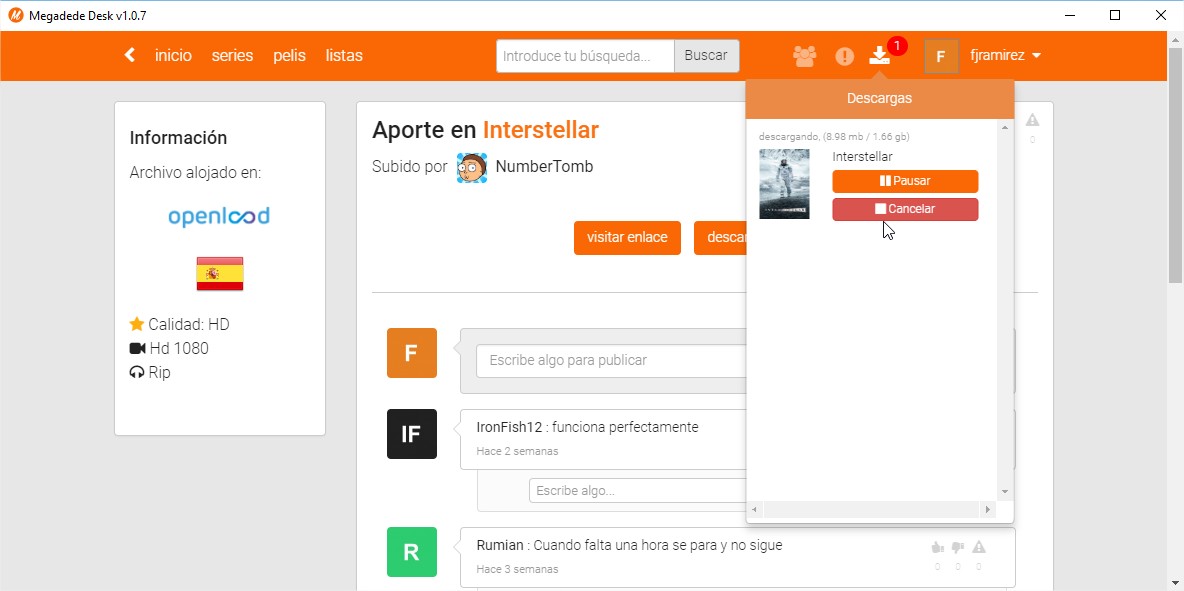Viewport: 1184px width, 591px height.
Task: Click the downloads panel scroll-up arrow
Action: pos(1005,129)
